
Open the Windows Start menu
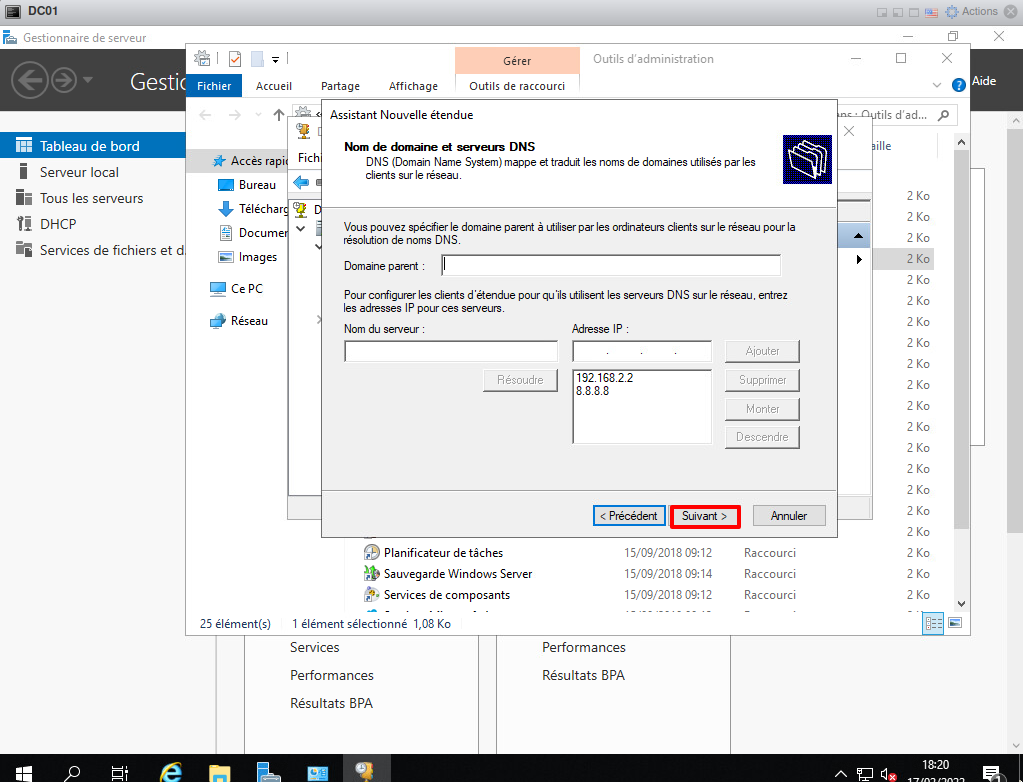pyautogui.click(x=24, y=772)
